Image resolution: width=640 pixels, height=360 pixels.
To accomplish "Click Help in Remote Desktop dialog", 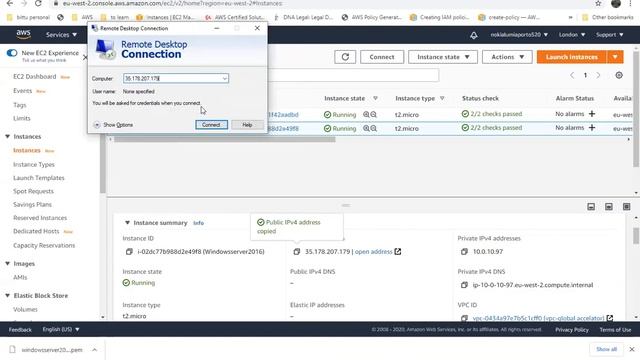I will pyautogui.click(x=247, y=125).
